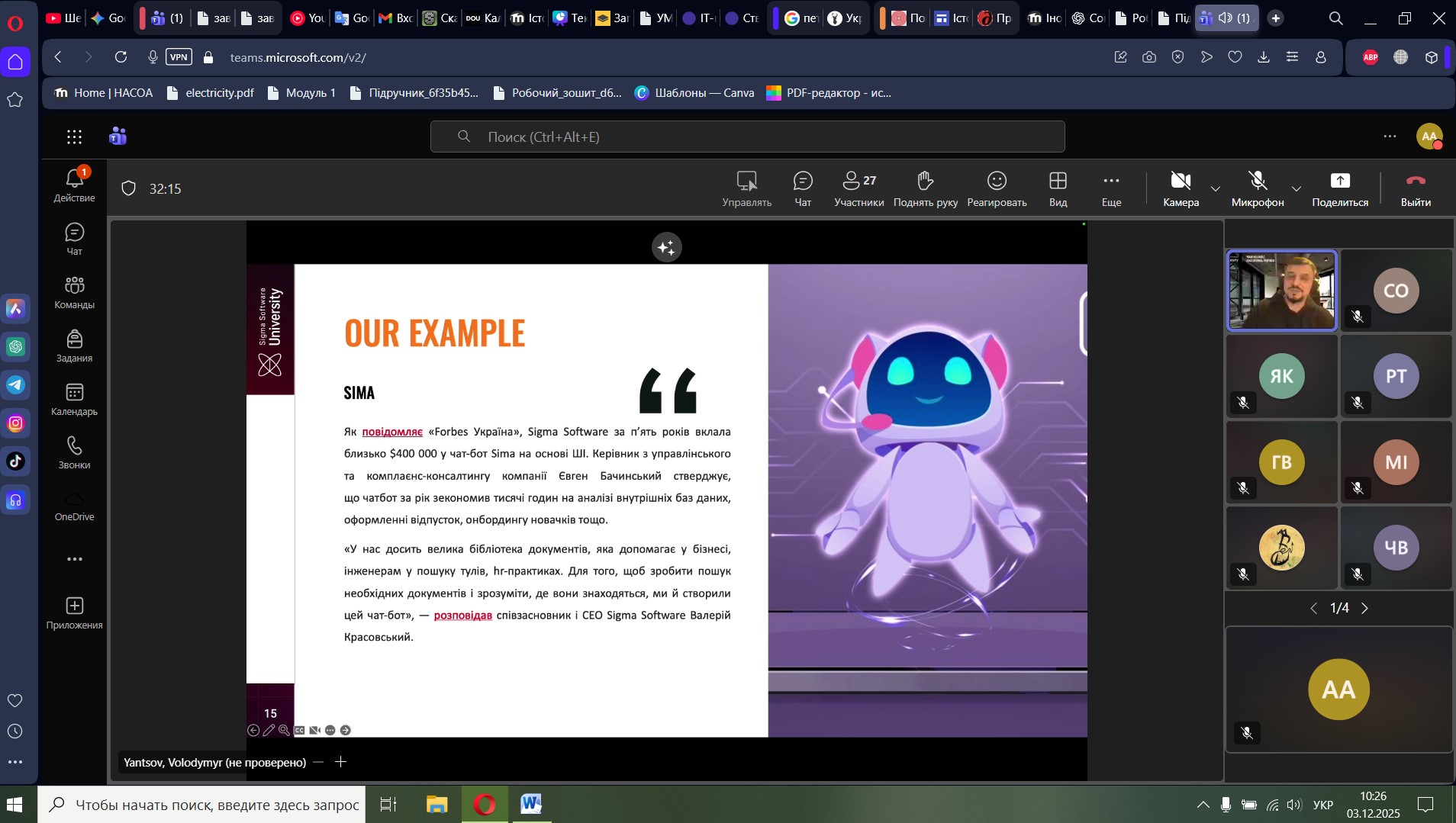Image resolution: width=1456 pixels, height=823 pixels.
Task: Open the More actions menu in meeting toolbar
Action: point(1111,188)
